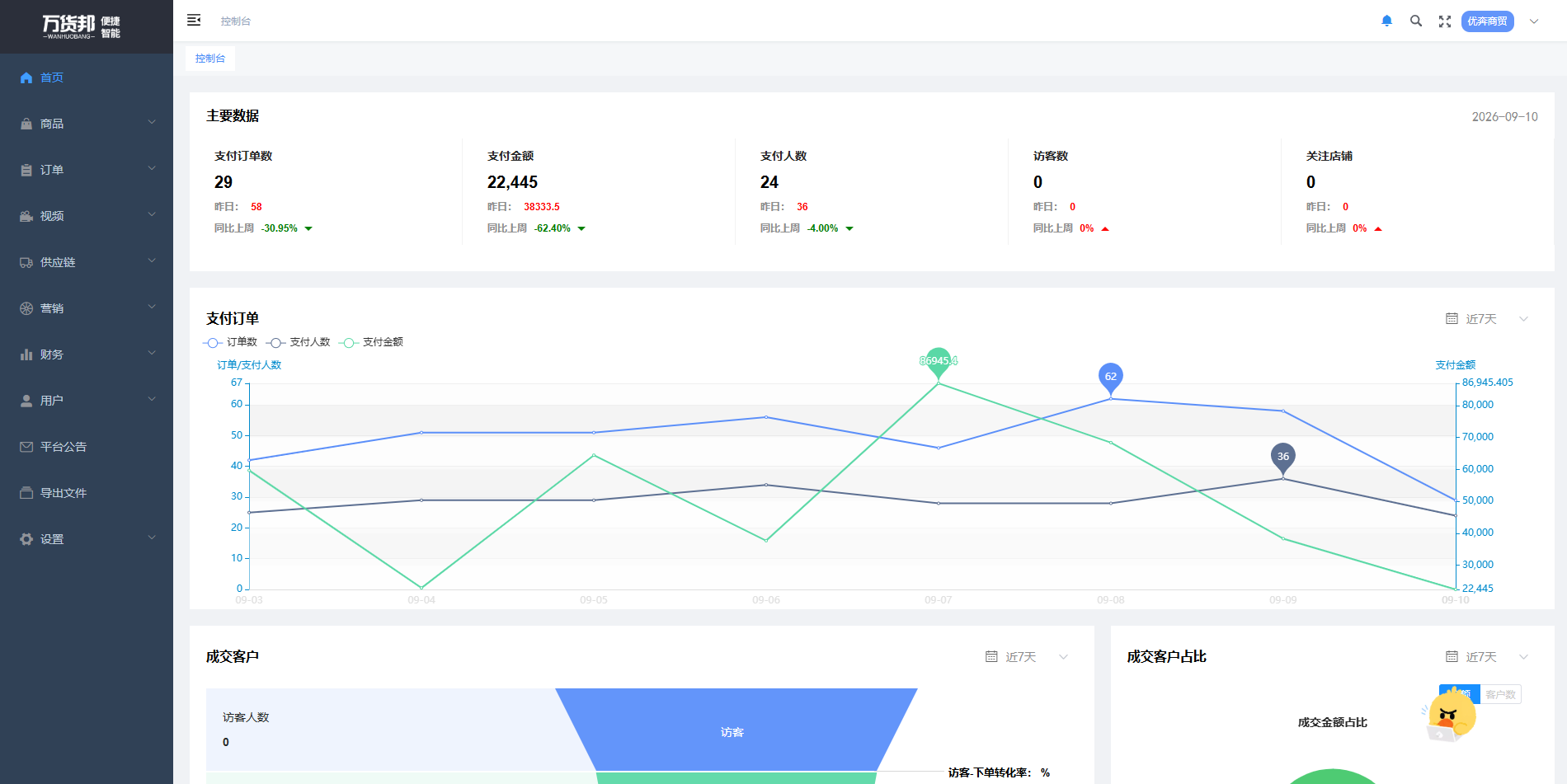This screenshot has width=1567, height=784.
Task: Click the yellow mascot assistant icon
Action: pos(1450,715)
